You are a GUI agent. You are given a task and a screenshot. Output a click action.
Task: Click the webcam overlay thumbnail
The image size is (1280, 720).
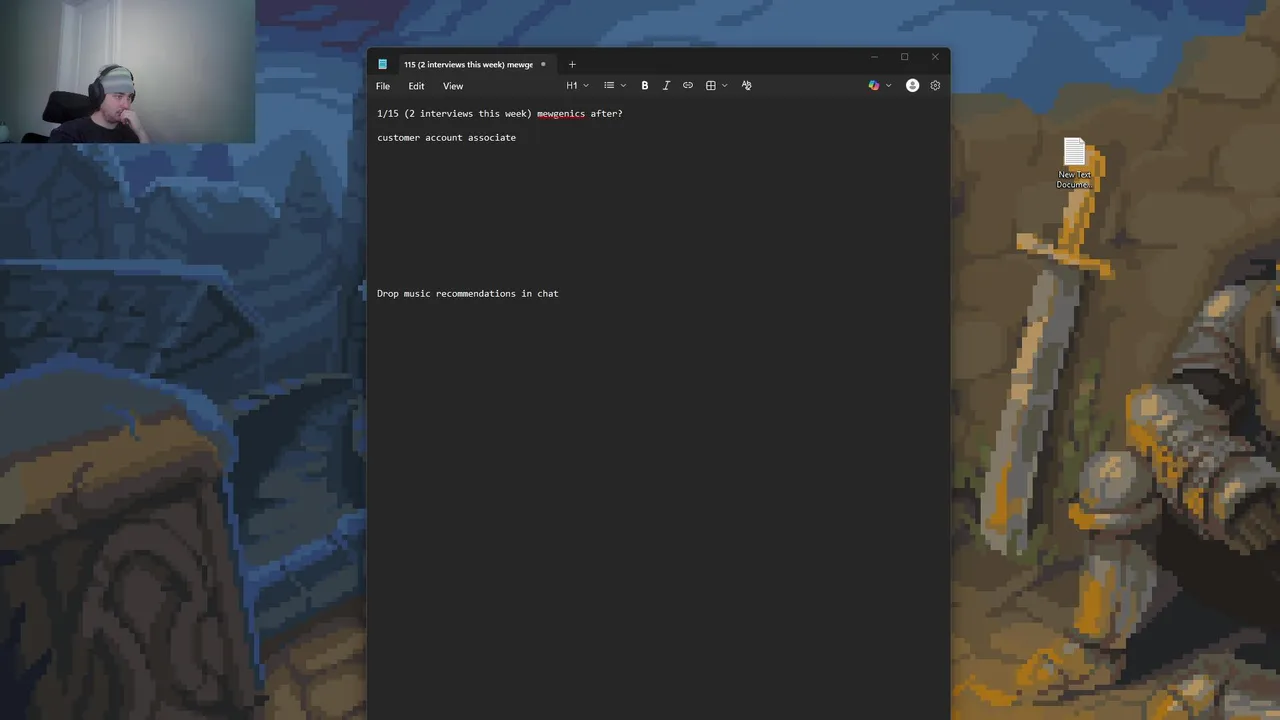point(127,71)
